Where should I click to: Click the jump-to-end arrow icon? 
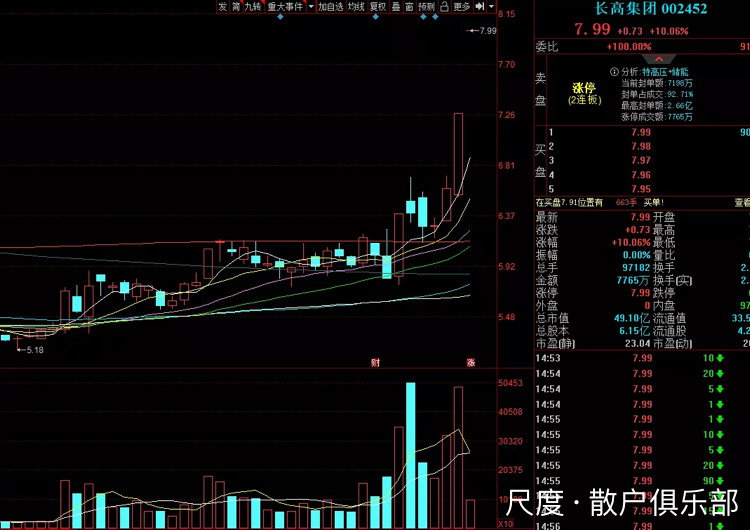pos(480,6)
